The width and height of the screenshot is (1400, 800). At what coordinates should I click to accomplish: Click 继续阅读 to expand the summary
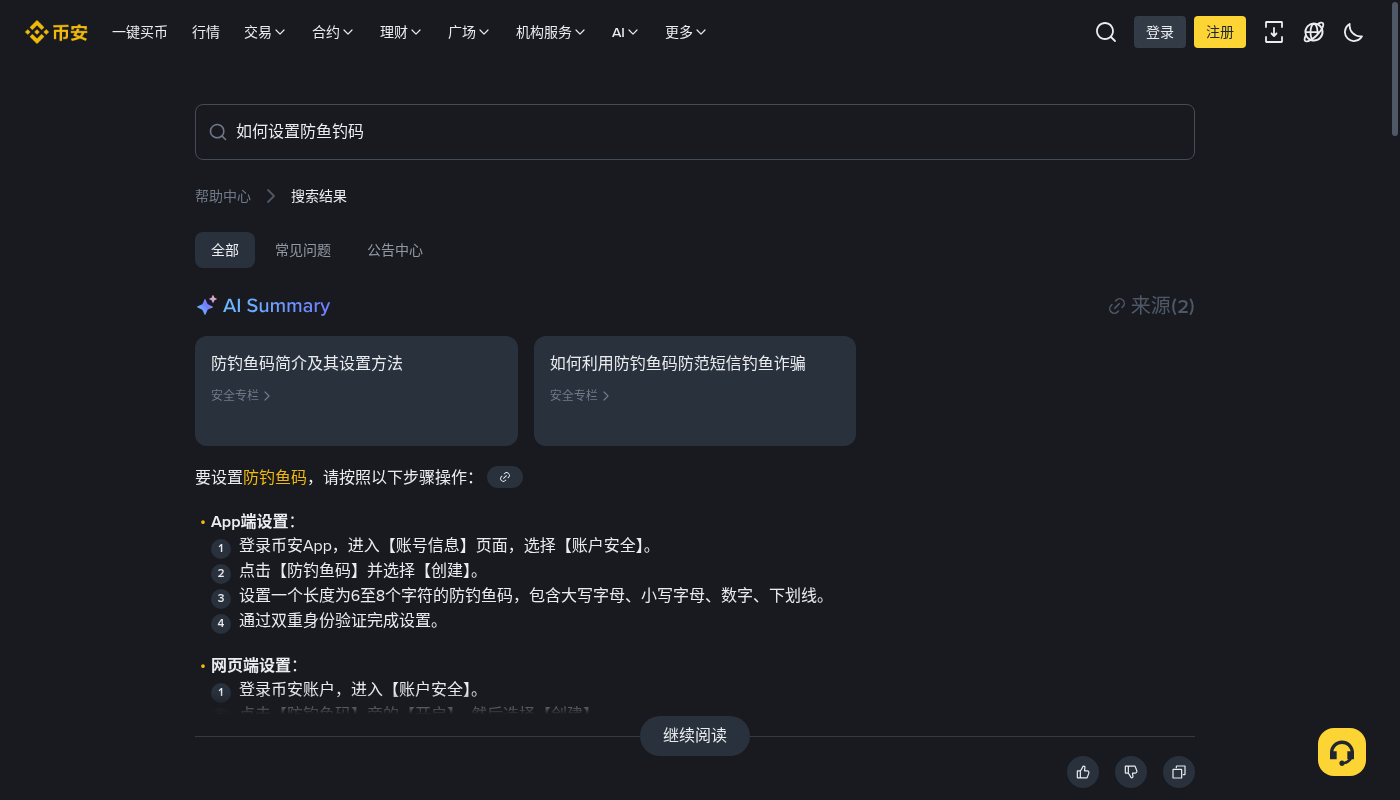coord(695,736)
